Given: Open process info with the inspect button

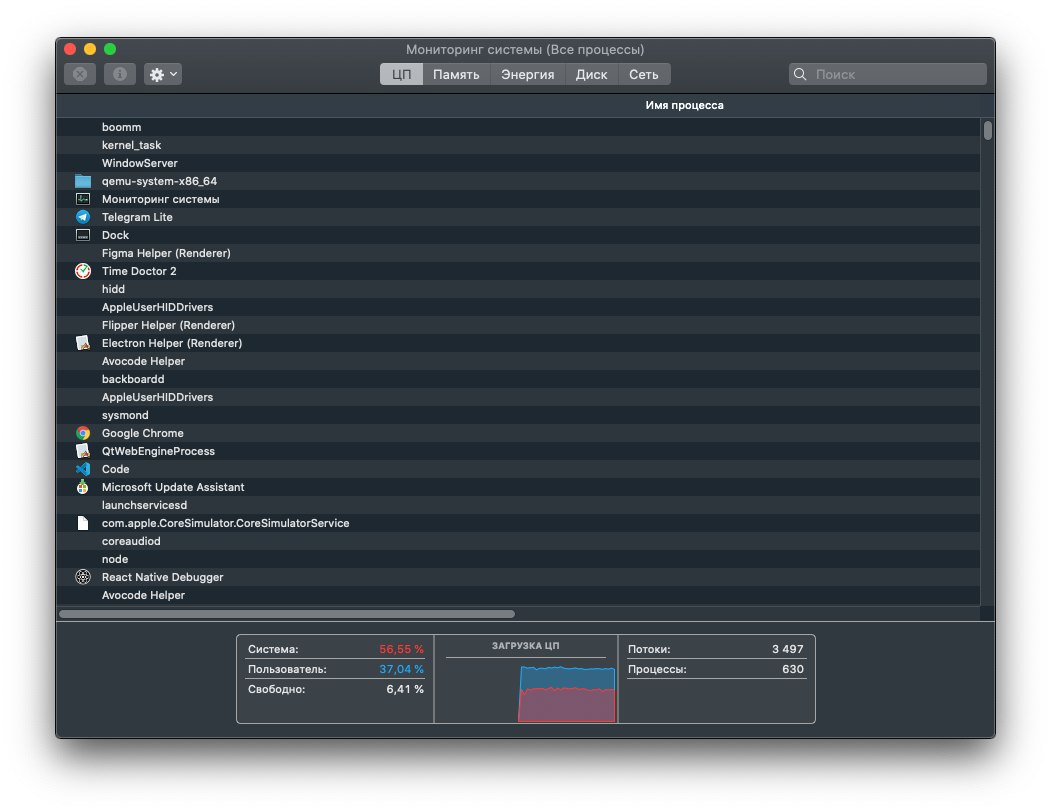Looking at the screenshot, I should [120, 74].
